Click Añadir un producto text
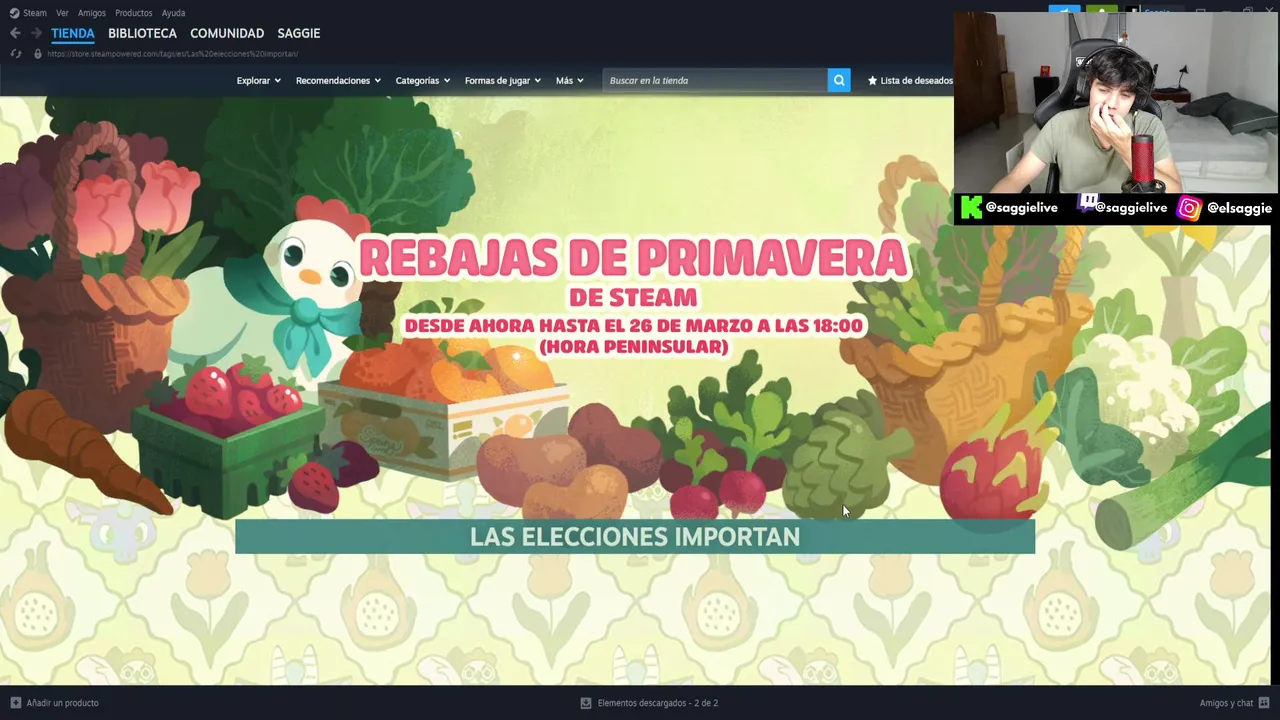 pyautogui.click(x=63, y=703)
